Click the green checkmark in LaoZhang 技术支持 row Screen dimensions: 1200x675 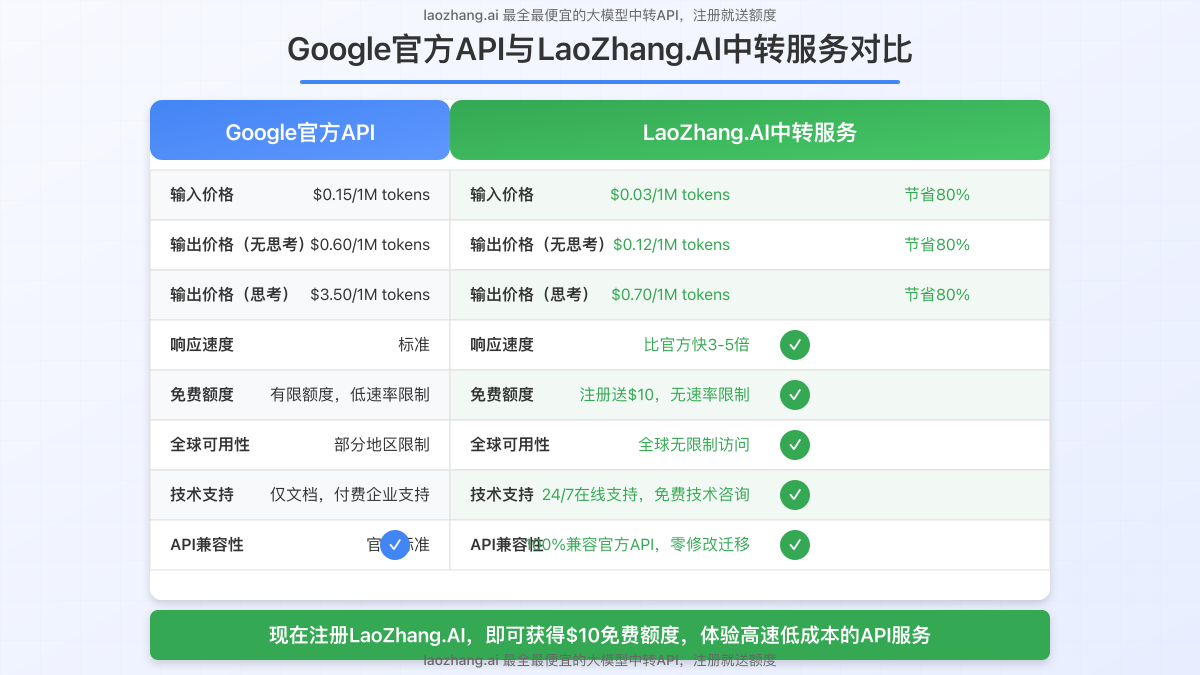[795, 495]
